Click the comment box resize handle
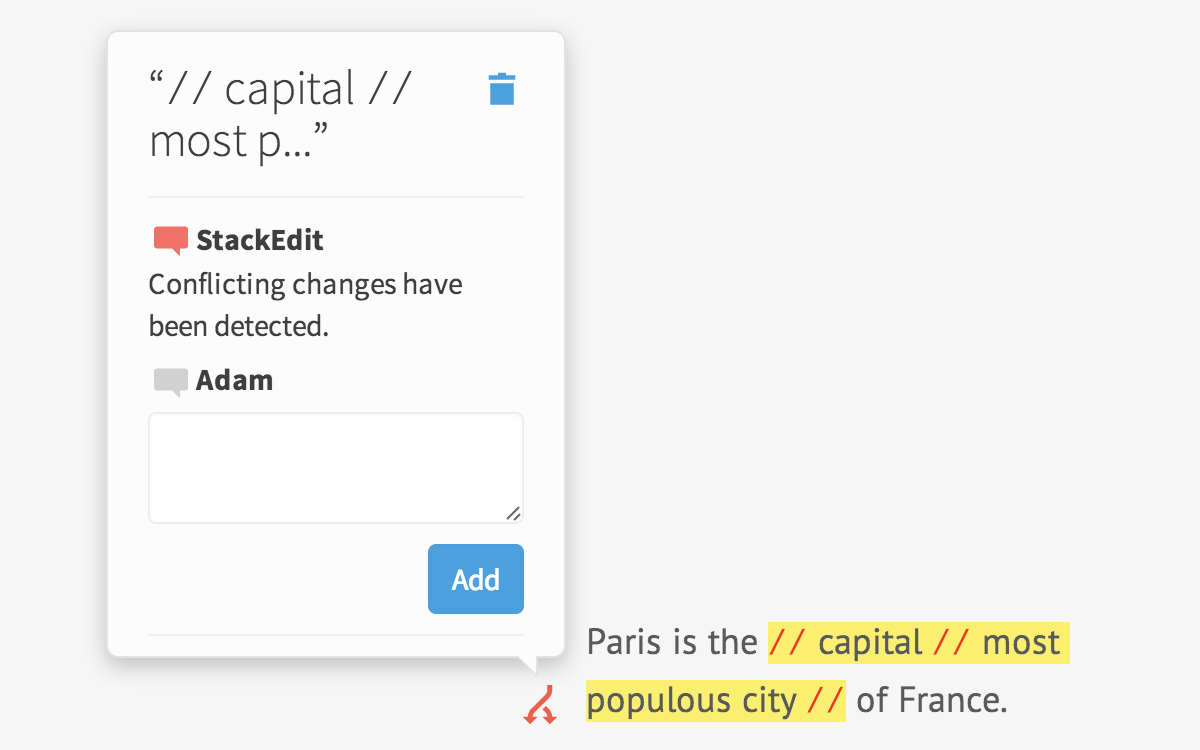Image resolution: width=1200 pixels, height=750 pixels. [513, 513]
